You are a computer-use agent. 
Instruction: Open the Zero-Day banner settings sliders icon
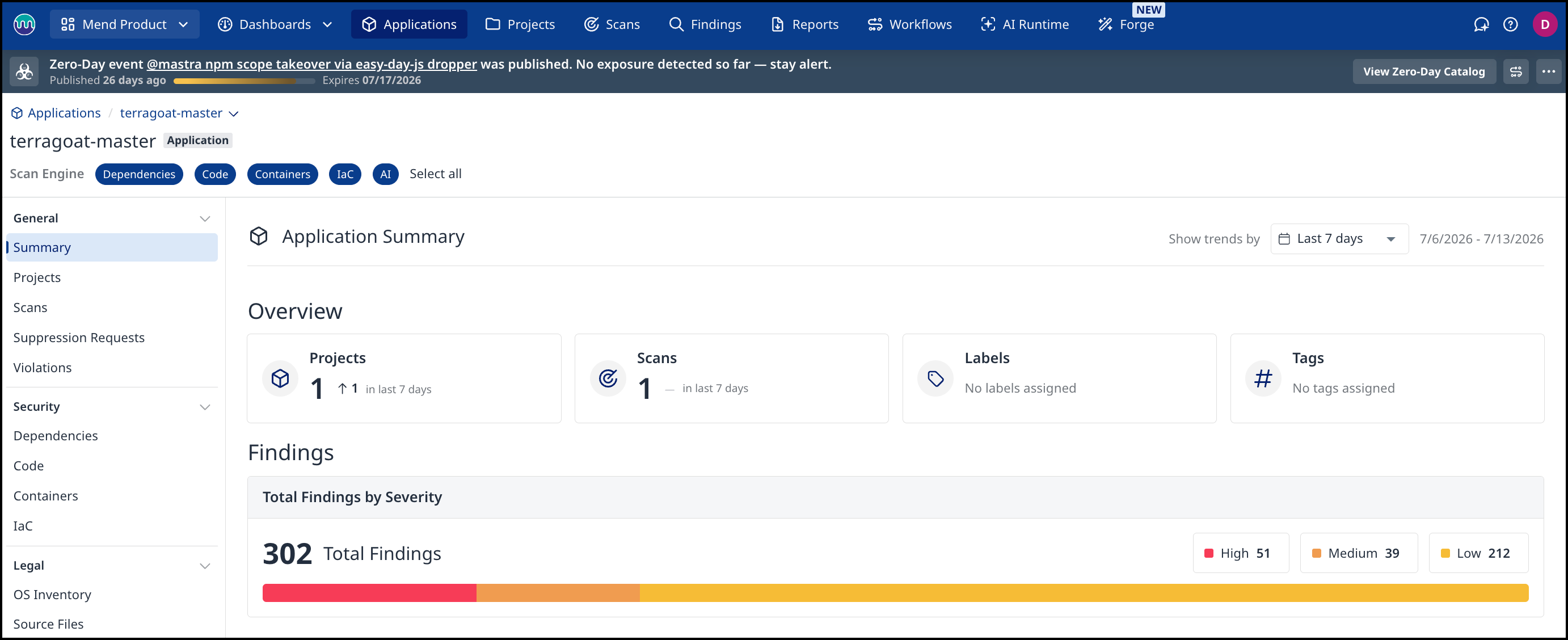point(1516,72)
